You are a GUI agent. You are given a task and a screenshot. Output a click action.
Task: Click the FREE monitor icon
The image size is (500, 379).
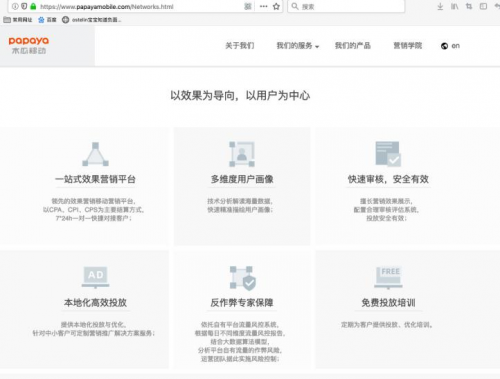(x=388, y=278)
